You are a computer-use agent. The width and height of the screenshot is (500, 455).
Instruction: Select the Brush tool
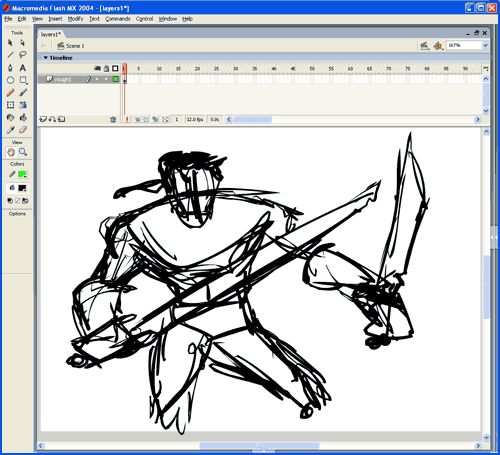click(23, 92)
